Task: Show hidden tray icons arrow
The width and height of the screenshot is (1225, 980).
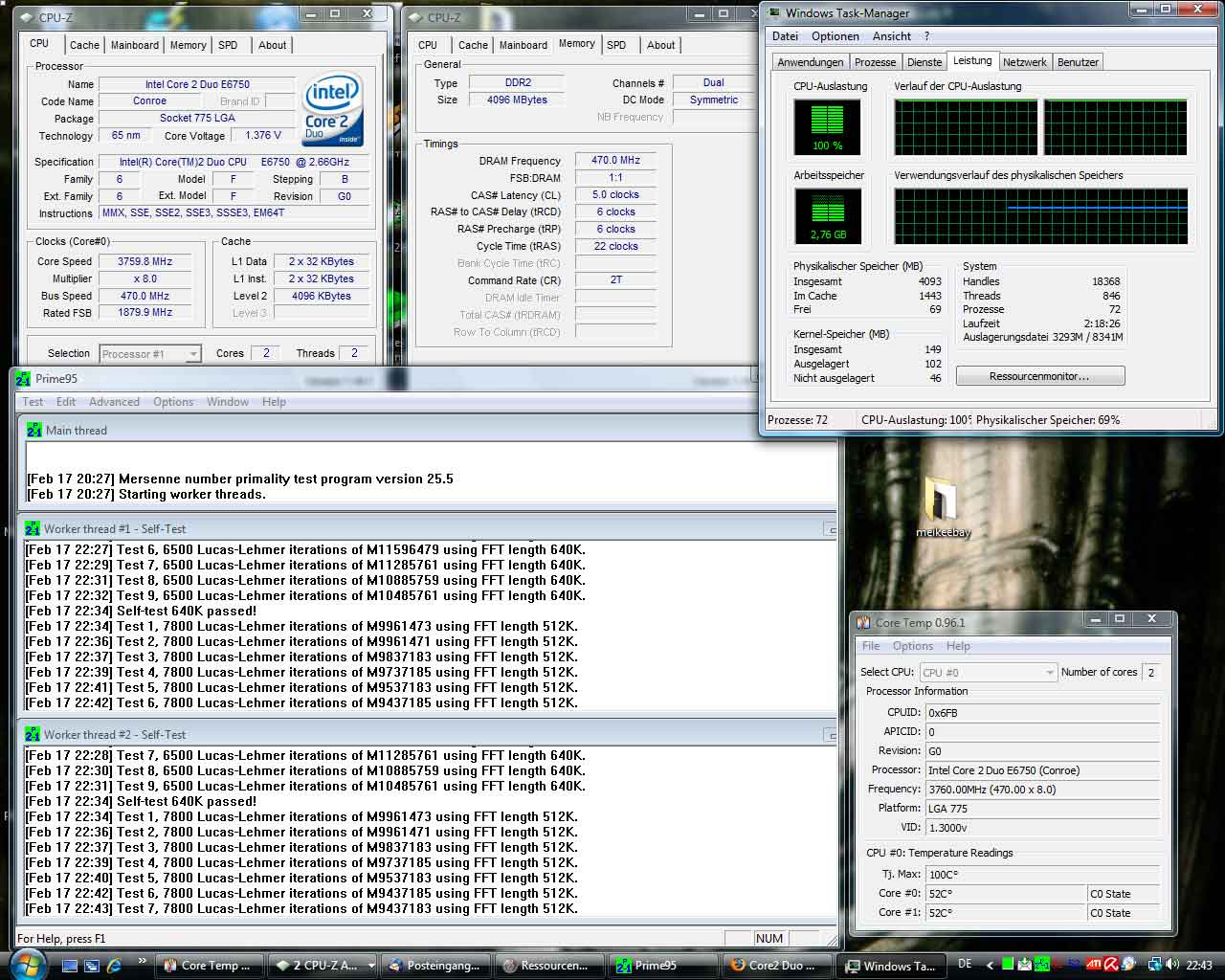Action: (x=991, y=966)
